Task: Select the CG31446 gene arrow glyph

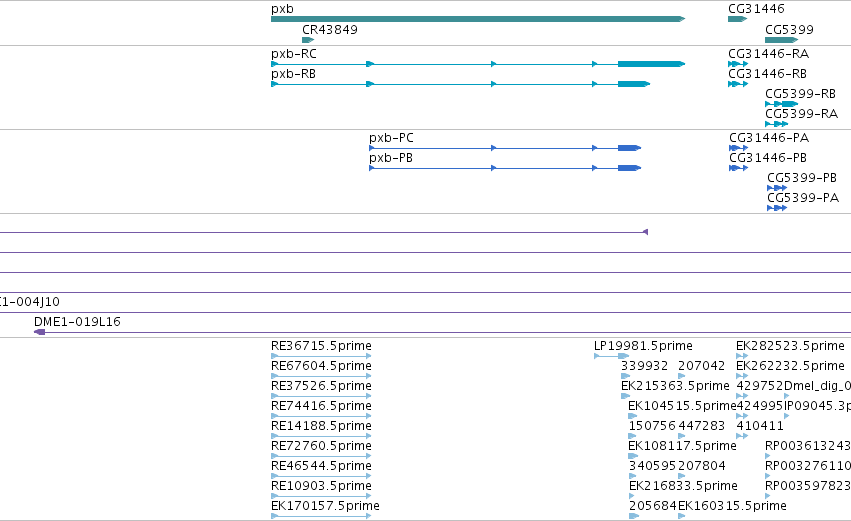Action: click(738, 19)
